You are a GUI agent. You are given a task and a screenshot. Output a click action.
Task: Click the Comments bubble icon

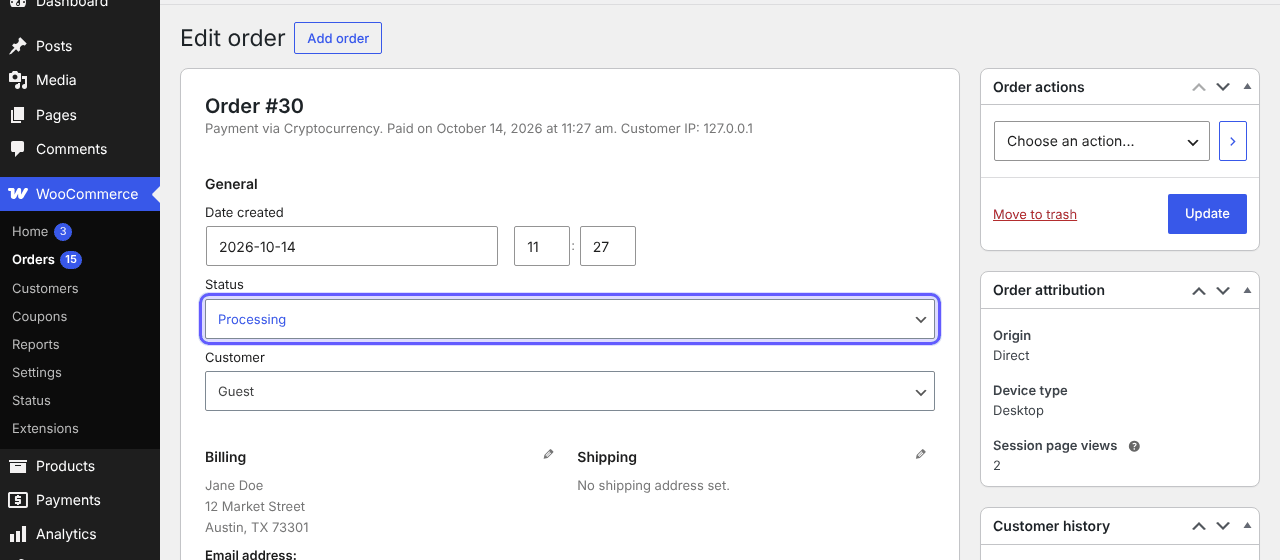[17, 149]
